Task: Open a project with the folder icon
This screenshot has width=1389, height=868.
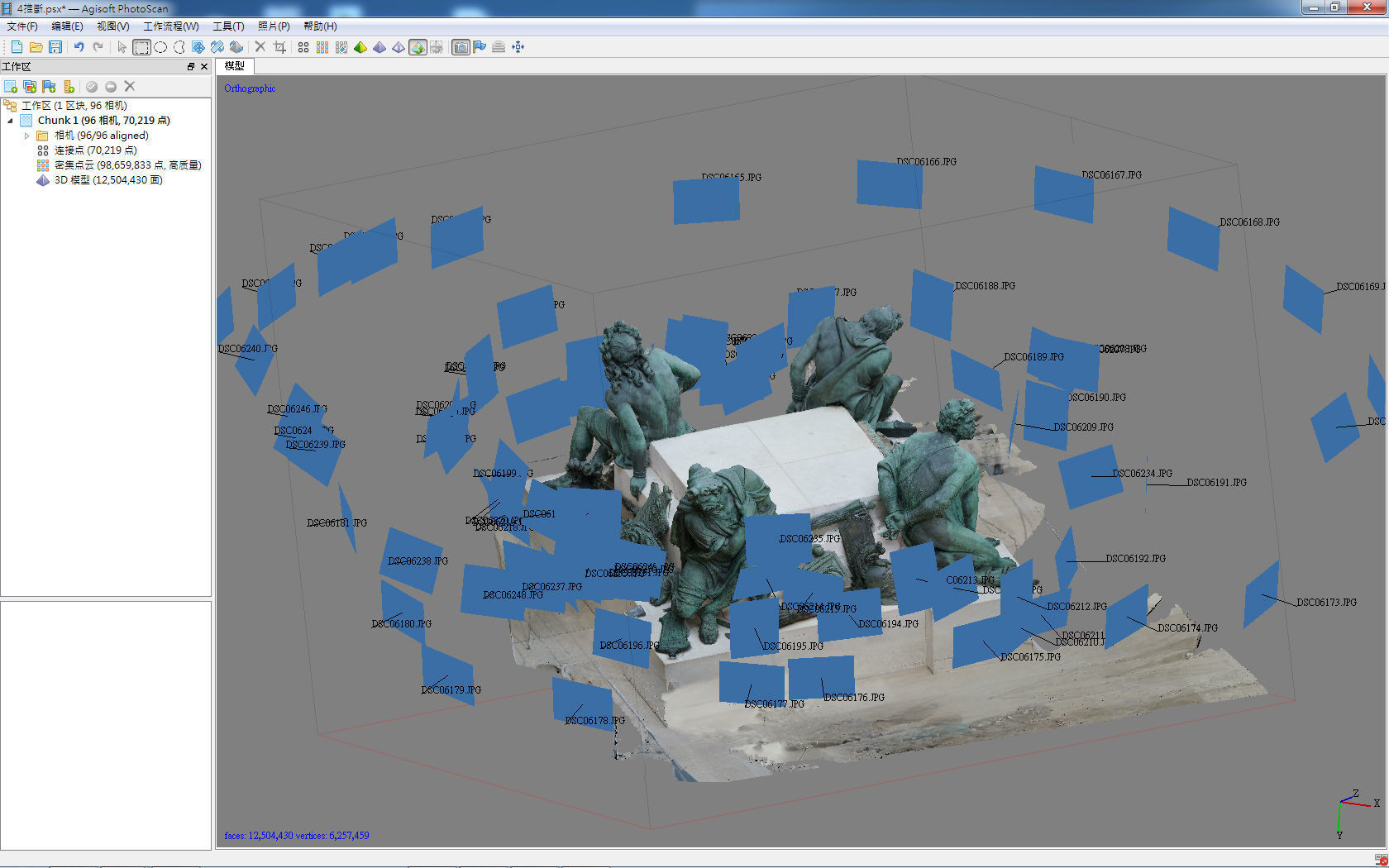Action: 36,47
